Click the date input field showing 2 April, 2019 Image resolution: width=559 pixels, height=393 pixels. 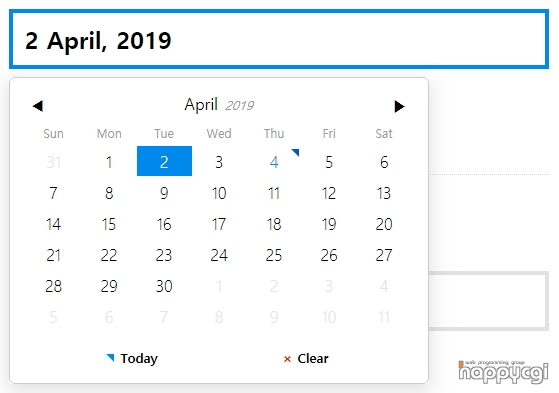pos(279,39)
